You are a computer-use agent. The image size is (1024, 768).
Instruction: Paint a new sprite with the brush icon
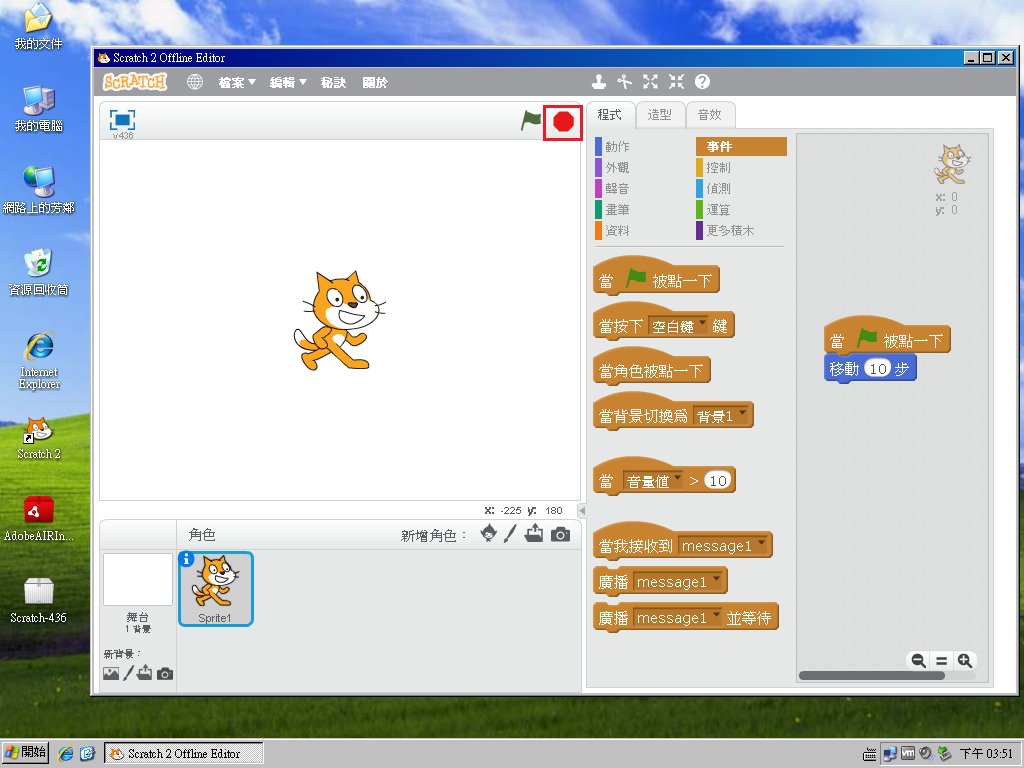[509, 534]
